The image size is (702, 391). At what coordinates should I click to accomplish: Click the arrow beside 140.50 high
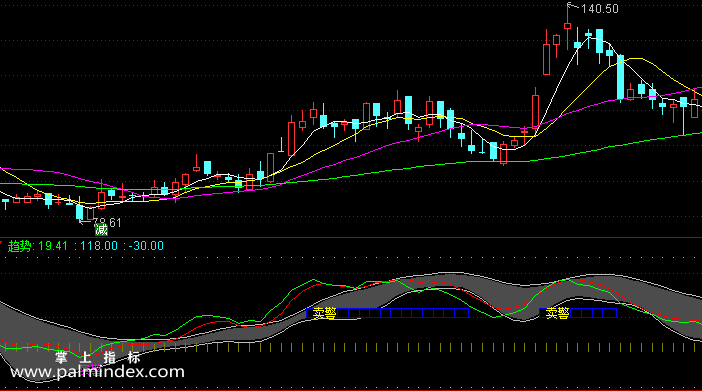[573, 6]
